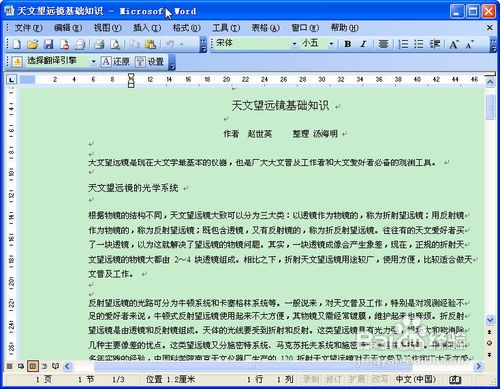The width and height of the screenshot is (500, 389).
Task: Toggle bulleted list formatting
Action: (419, 44)
